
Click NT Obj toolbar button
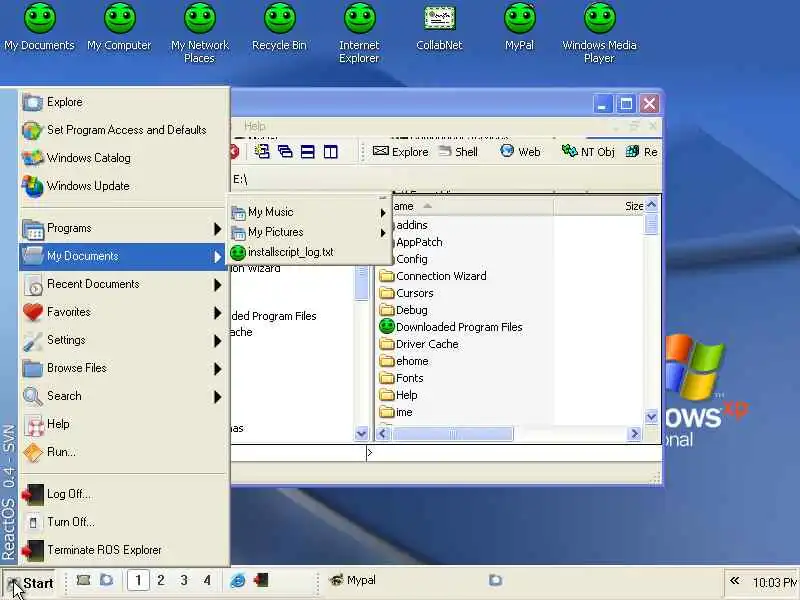(x=588, y=152)
